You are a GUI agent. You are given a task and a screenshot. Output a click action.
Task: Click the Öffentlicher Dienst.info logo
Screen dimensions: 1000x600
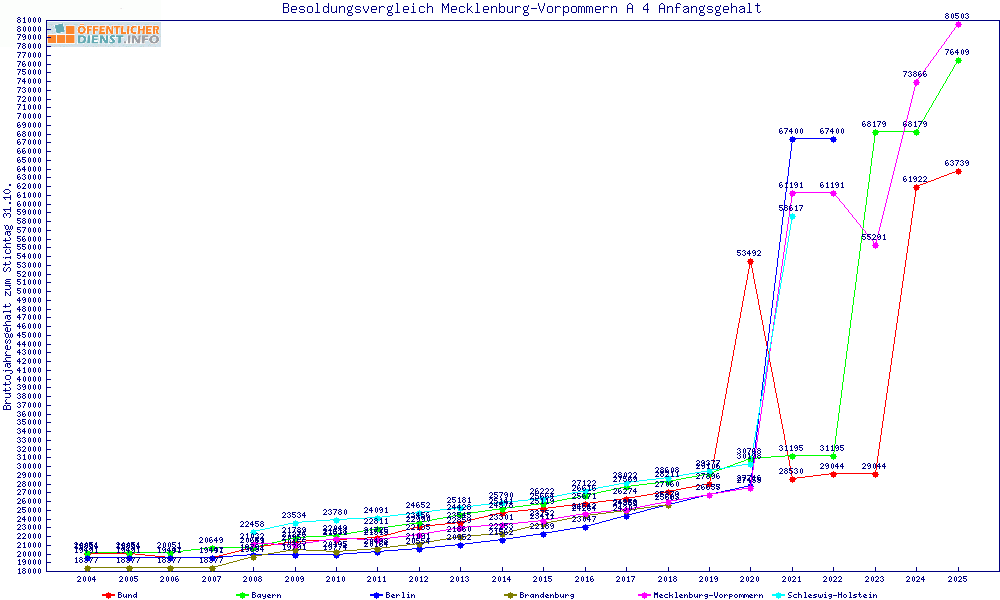[x=105, y=34]
